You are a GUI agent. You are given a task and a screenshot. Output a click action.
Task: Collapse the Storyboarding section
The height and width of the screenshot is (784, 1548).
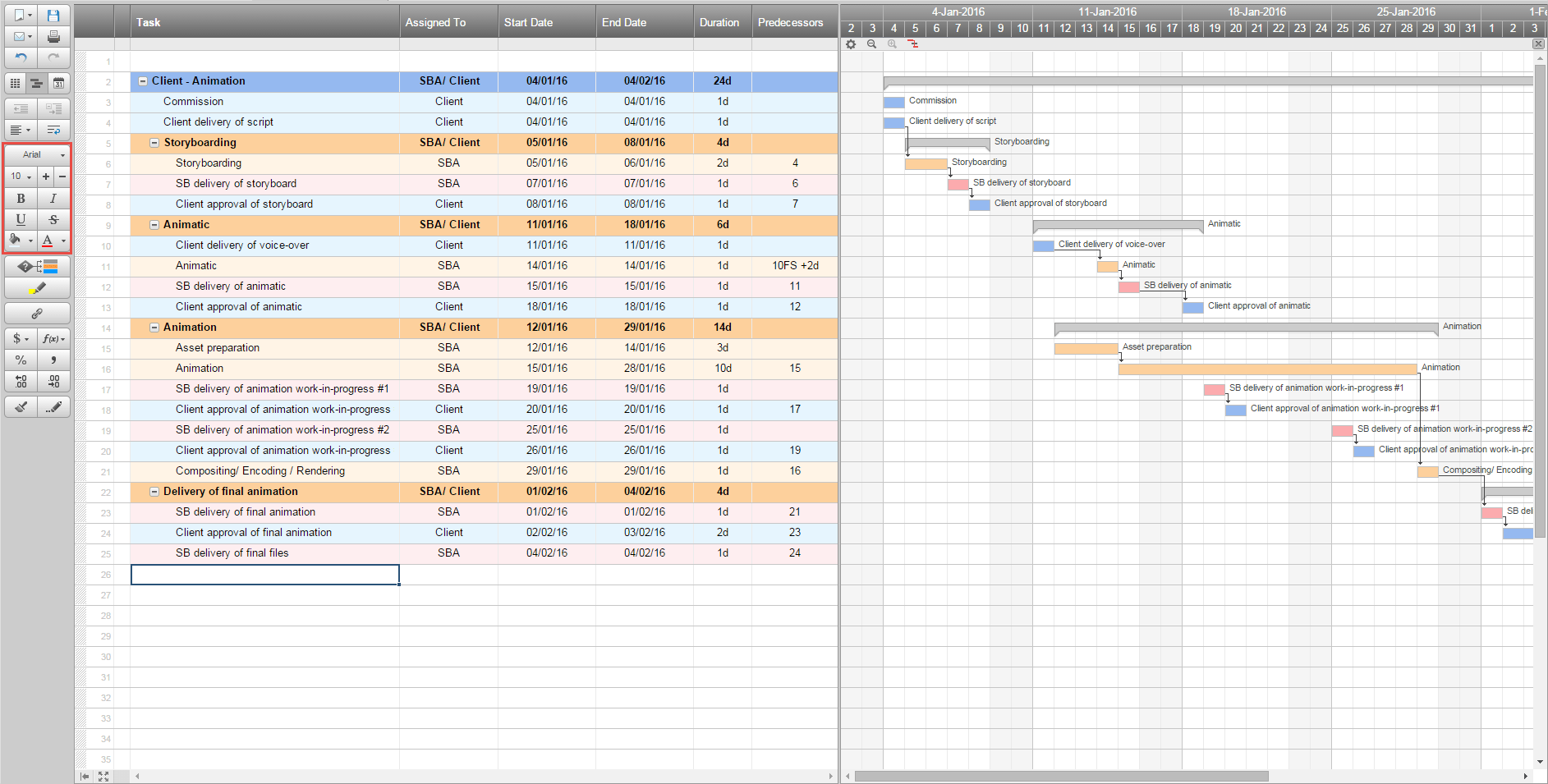point(154,142)
